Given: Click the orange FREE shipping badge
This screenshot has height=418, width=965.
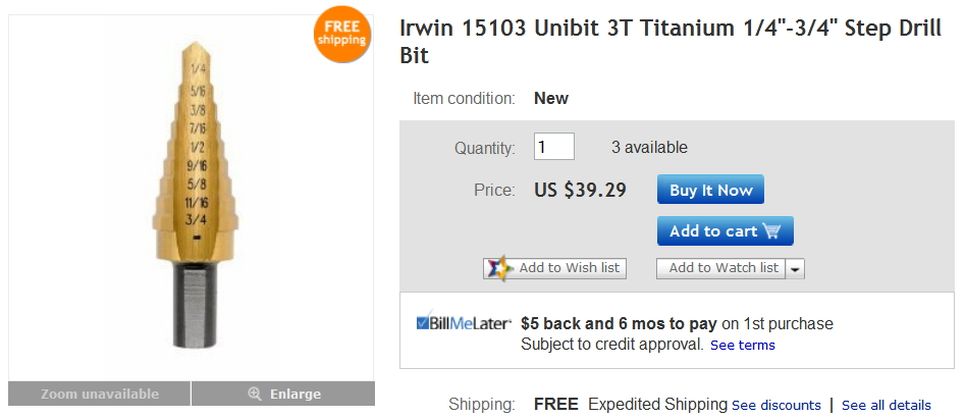Looking at the screenshot, I should [x=342, y=34].
